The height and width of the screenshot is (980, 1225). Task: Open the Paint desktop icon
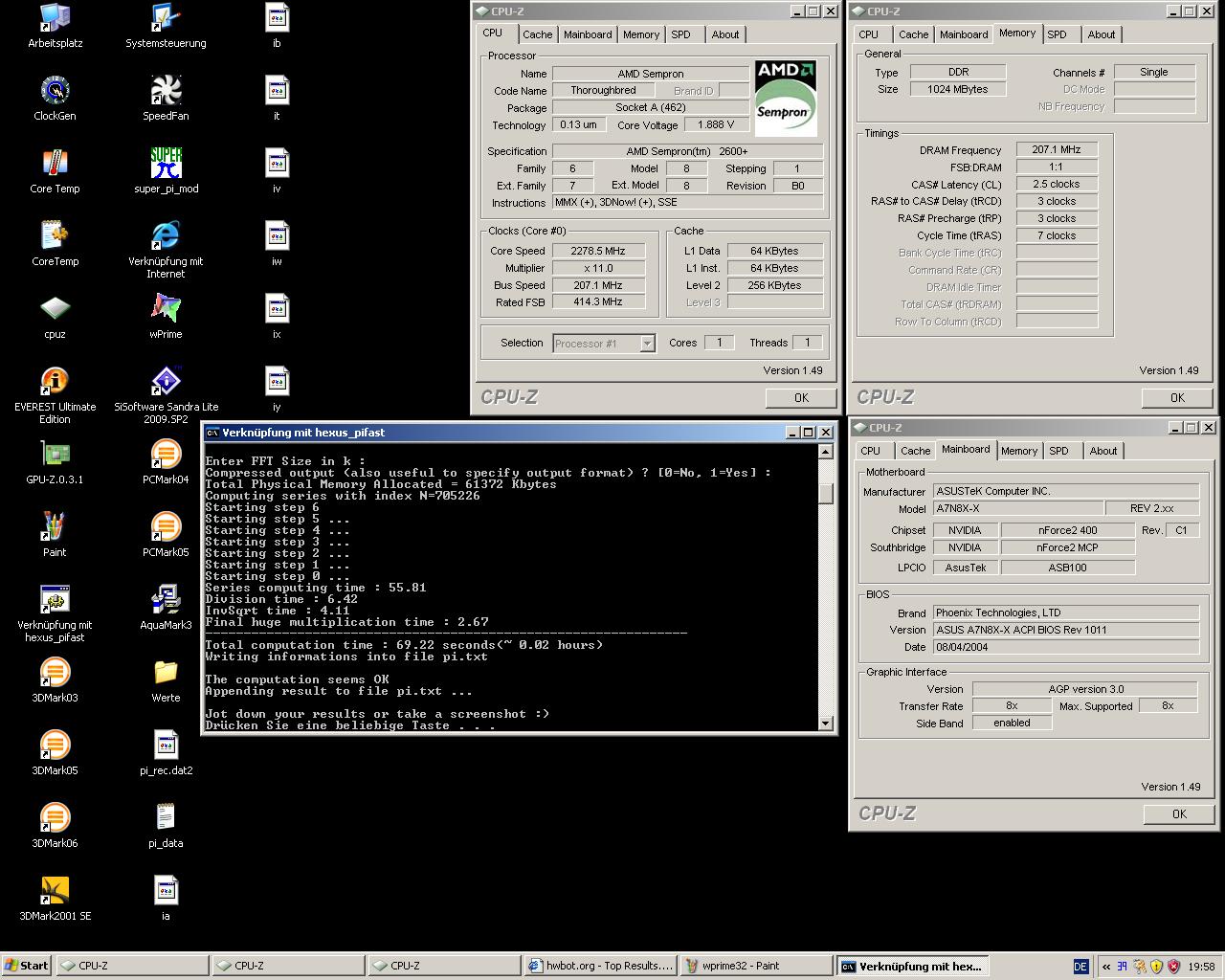tap(55, 534)
